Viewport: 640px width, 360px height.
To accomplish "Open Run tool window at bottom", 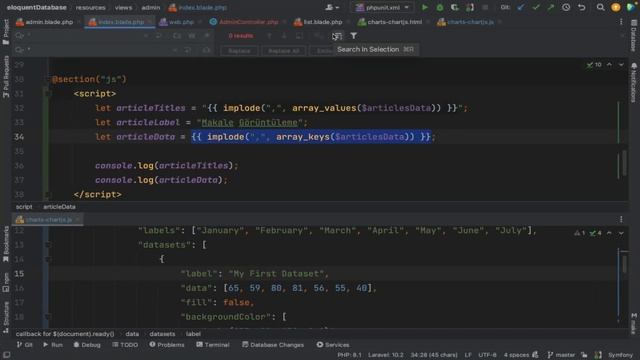I will pyautogui.click(x=53, y=345).
